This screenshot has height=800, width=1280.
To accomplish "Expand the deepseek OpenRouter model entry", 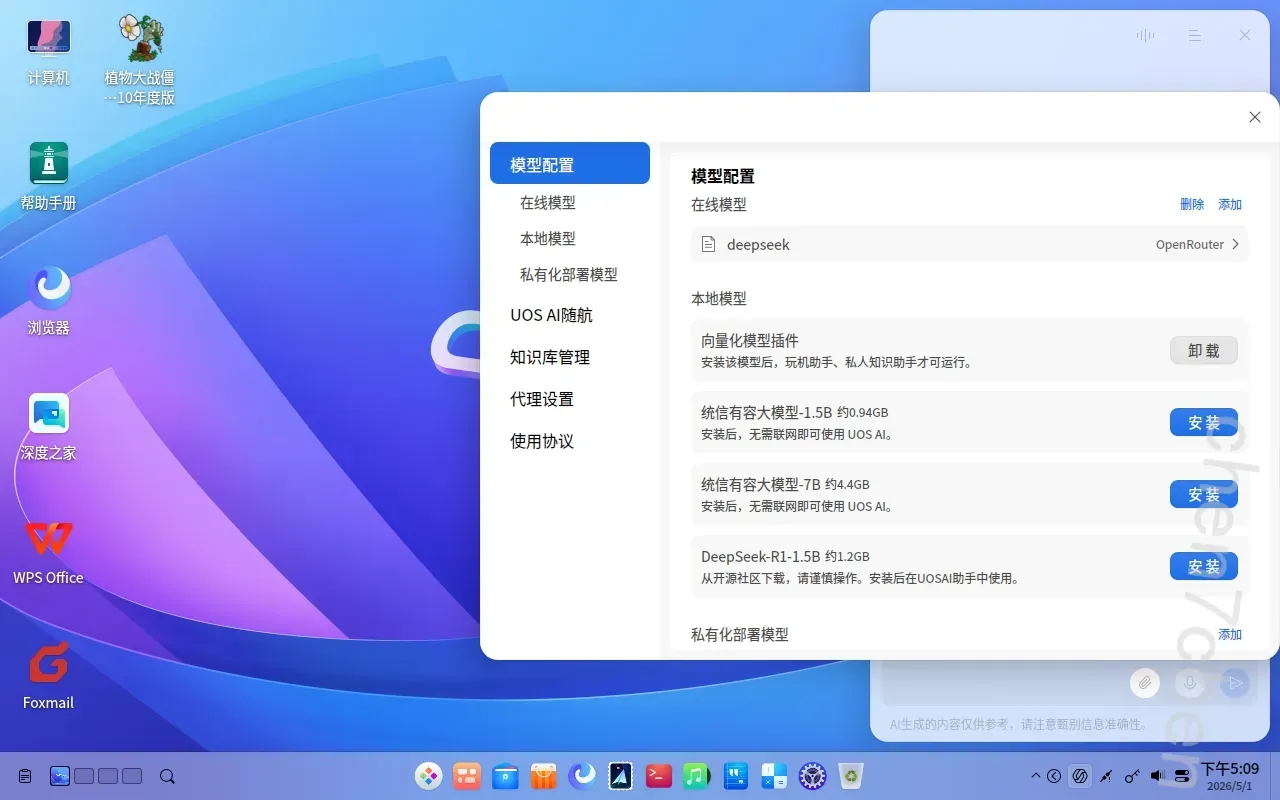I will click(x=969, y=244).
